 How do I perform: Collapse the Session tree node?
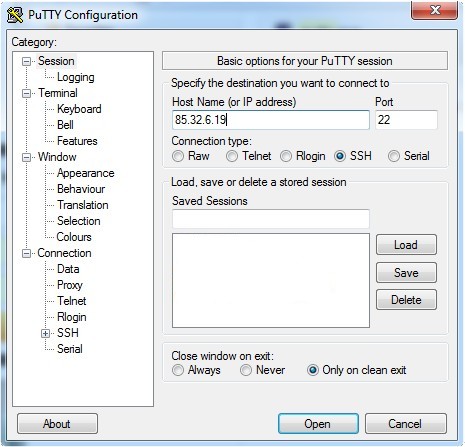click(26, 61)
